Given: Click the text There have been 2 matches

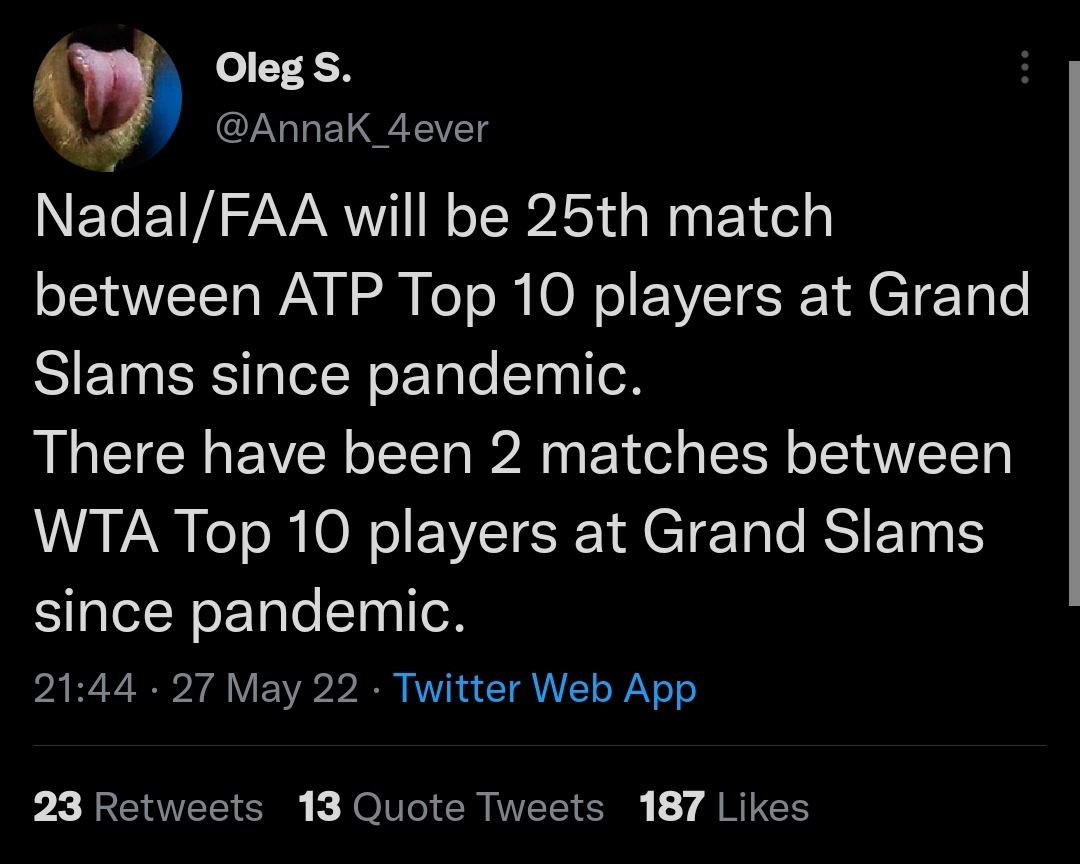Looking at the screenshot, I should pos(400,453).
